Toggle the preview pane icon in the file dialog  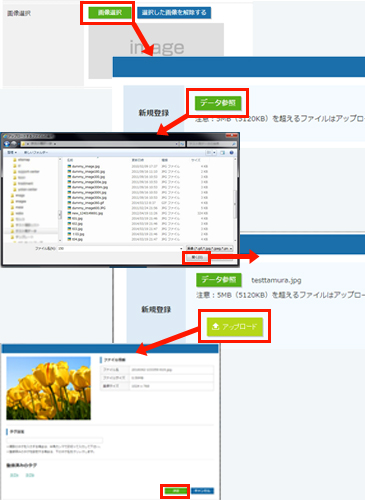(x=222, y=152)
